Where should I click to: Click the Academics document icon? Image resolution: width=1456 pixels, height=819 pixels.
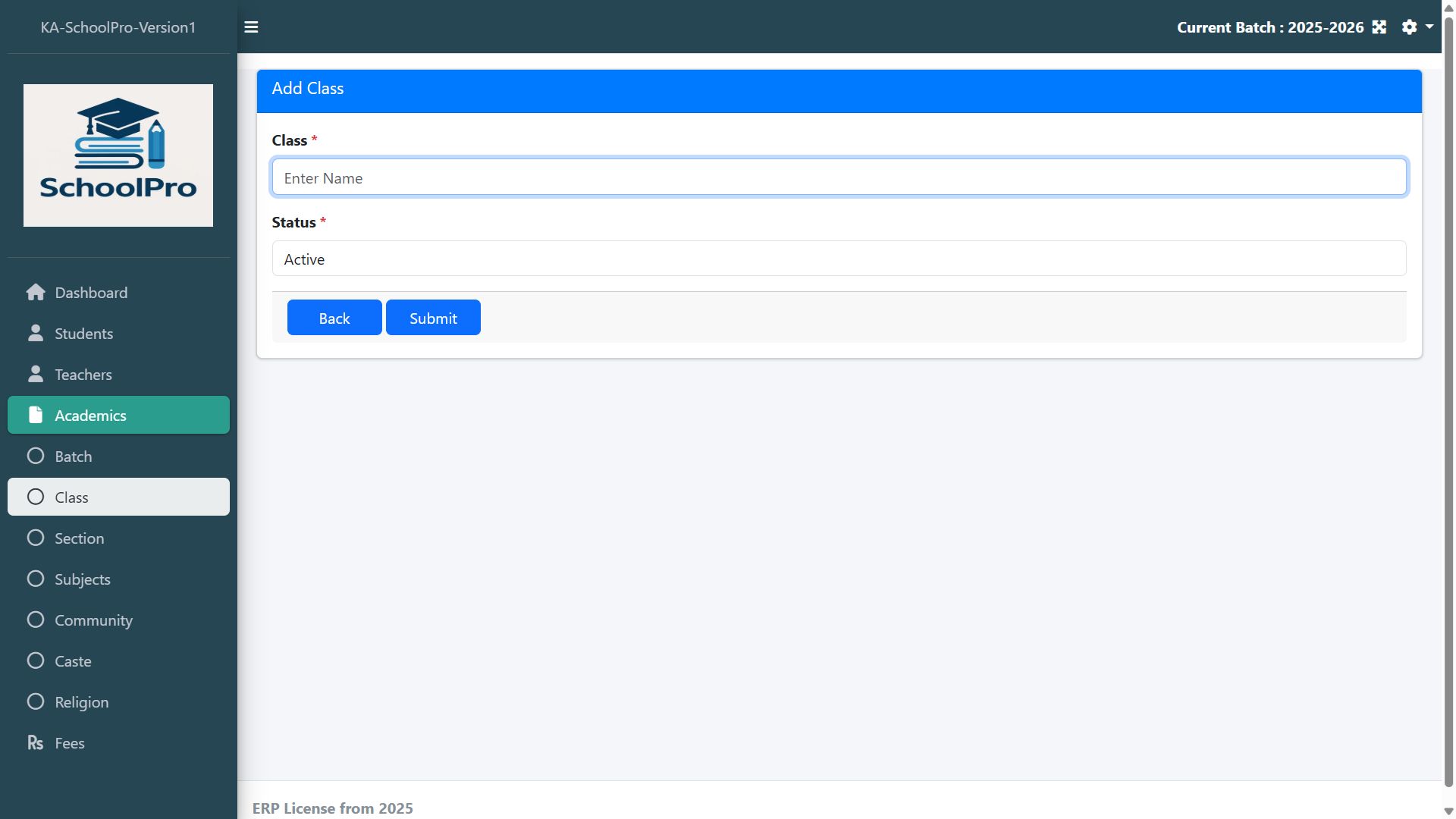(x=36, y=416)
